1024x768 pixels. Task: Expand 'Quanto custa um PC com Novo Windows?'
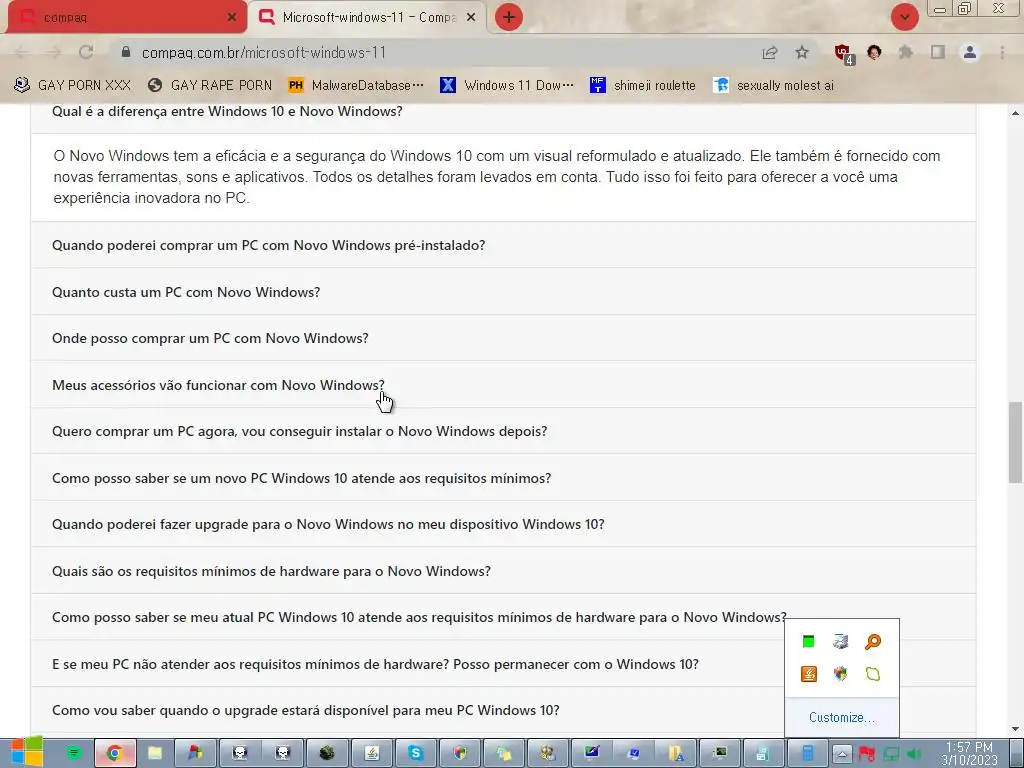pyautogui.click(x=504, y=292)
